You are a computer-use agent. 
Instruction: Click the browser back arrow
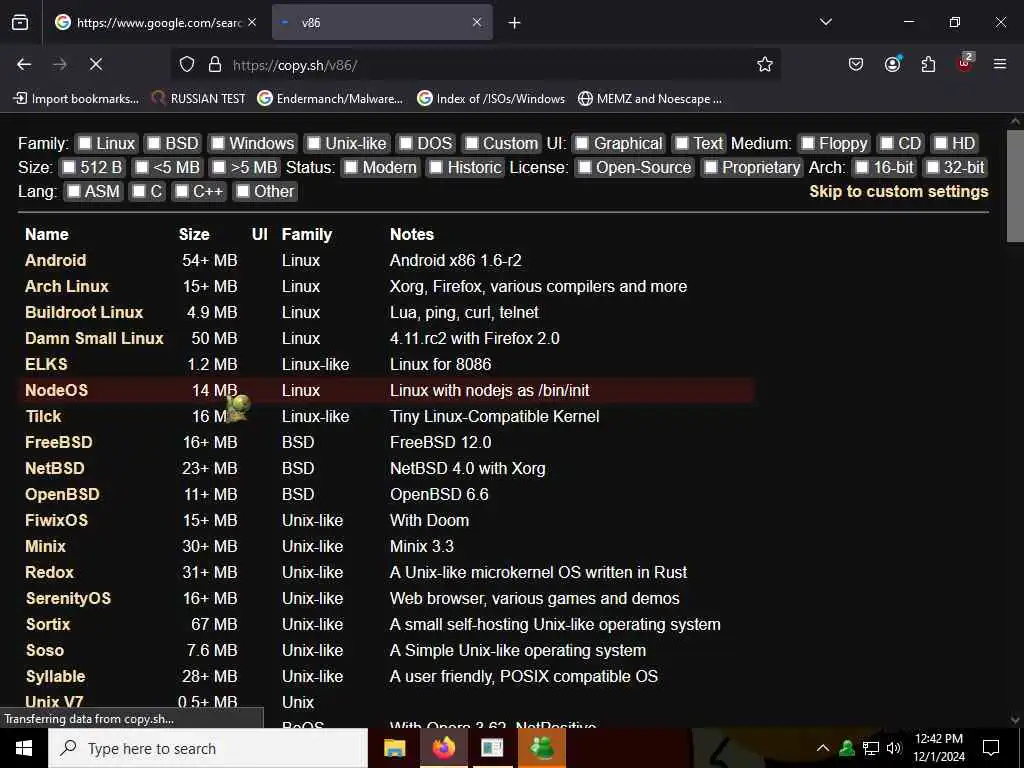[24, 64]
